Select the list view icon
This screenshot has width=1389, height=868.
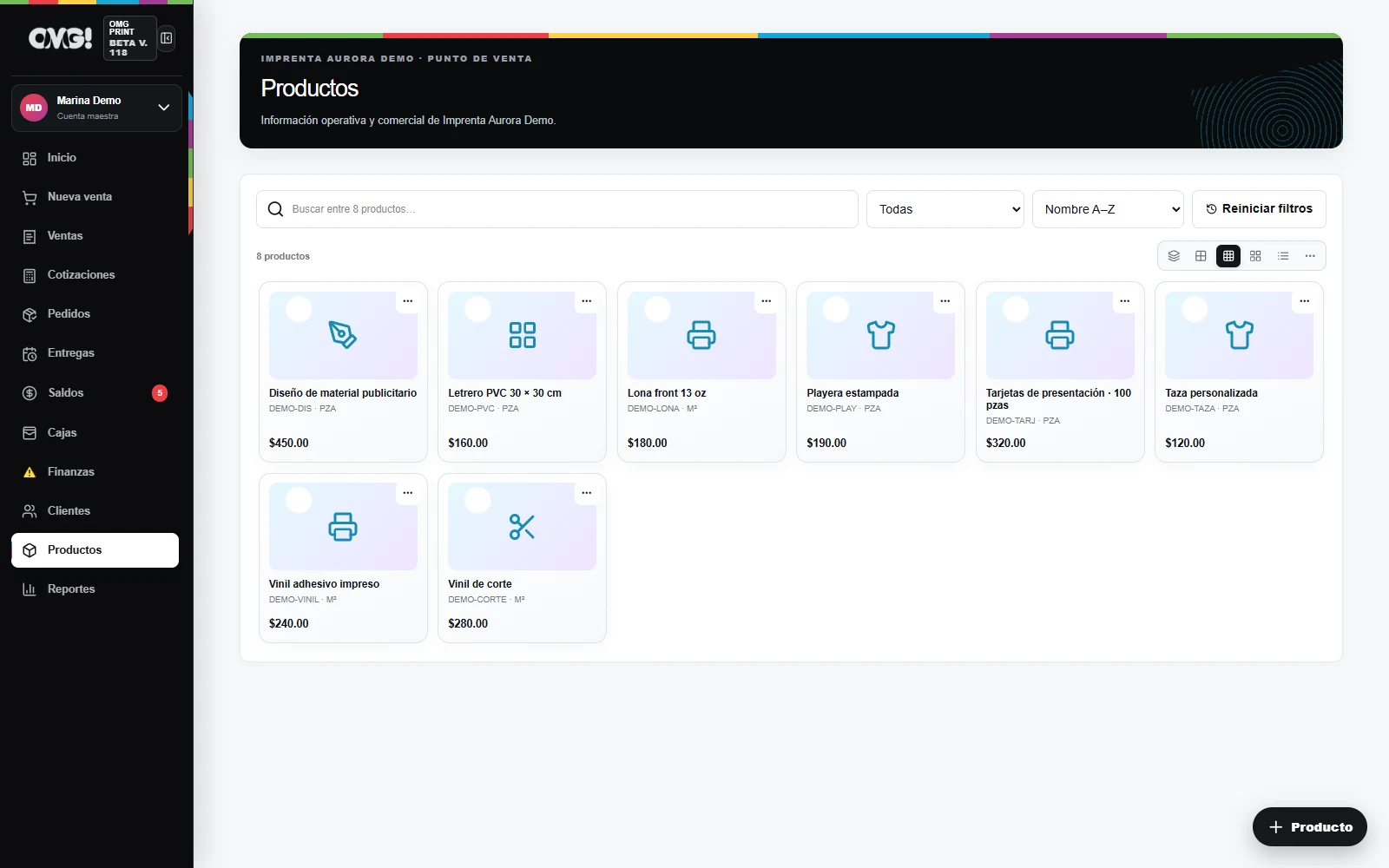tap(1283, 256)
